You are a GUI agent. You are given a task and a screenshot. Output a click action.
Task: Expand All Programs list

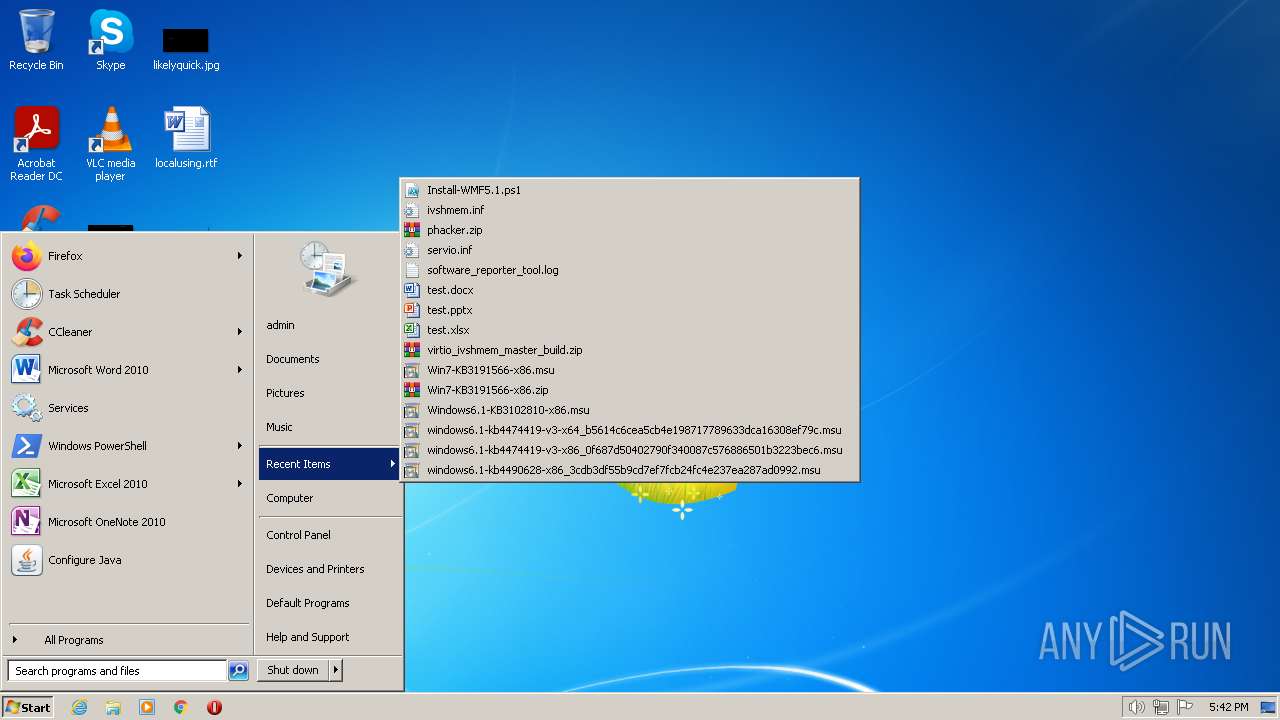pyautogui.click(x=128, y=640)
